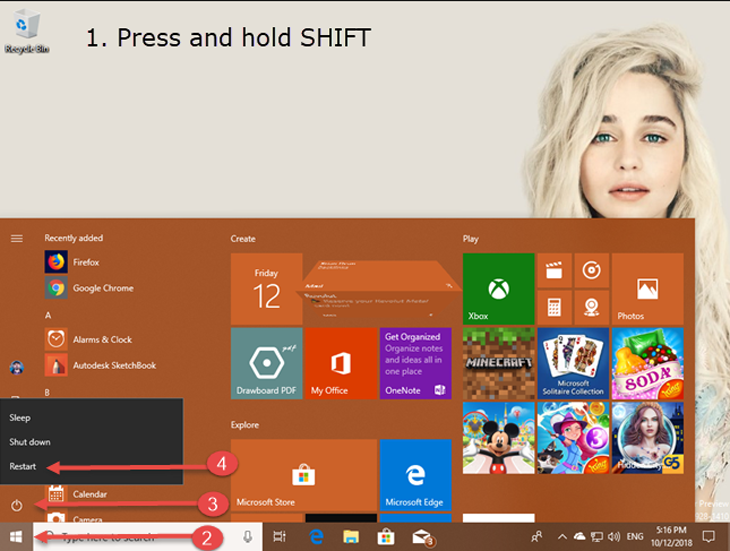Select Restart in the power menu

coord(91,466)
